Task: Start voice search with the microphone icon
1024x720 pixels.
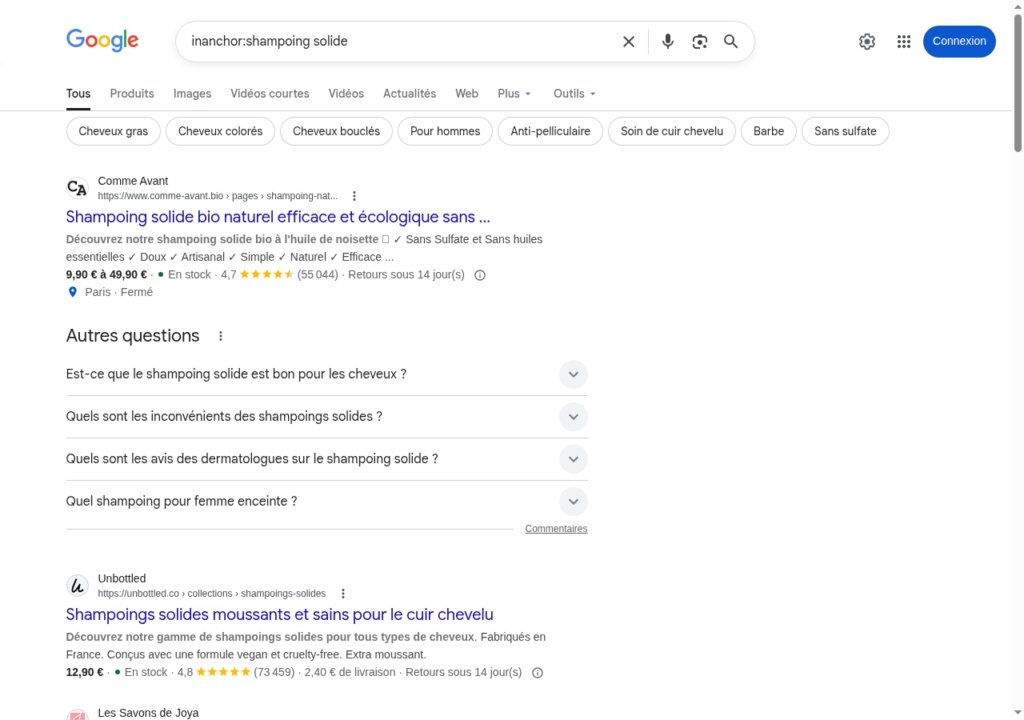Action: coord(668,41)
